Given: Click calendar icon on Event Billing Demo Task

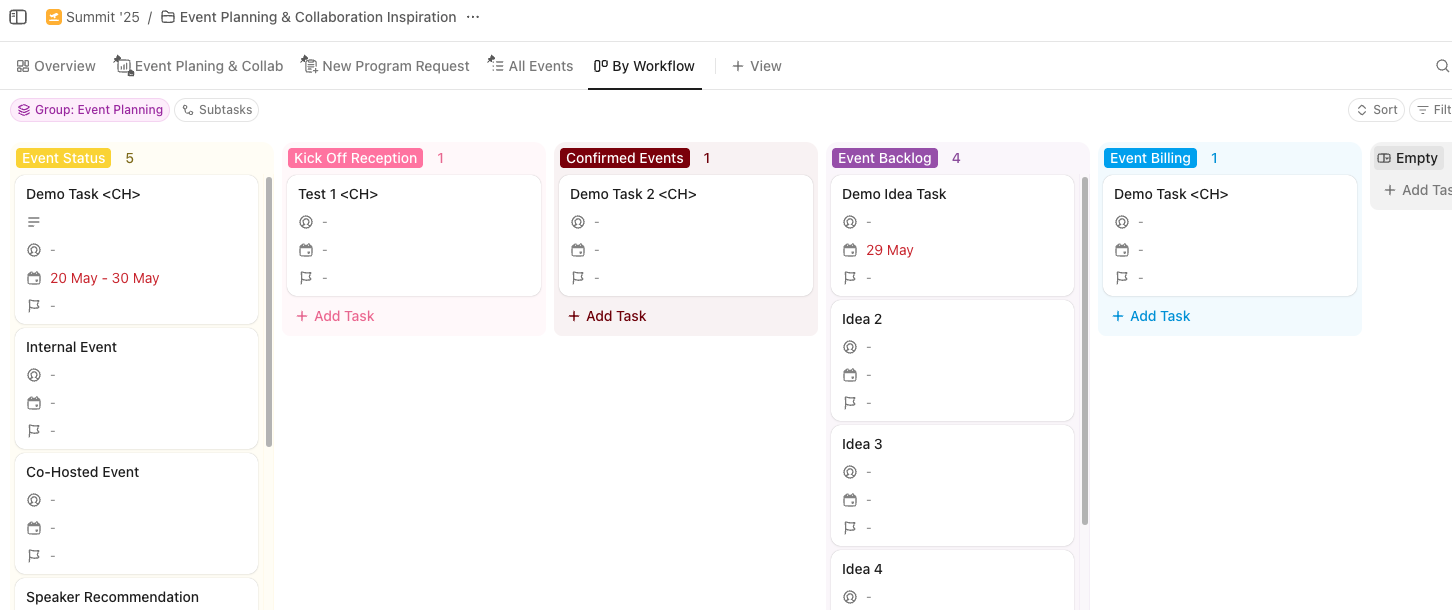Looking at the screenshot, I should pos(1122,250).
